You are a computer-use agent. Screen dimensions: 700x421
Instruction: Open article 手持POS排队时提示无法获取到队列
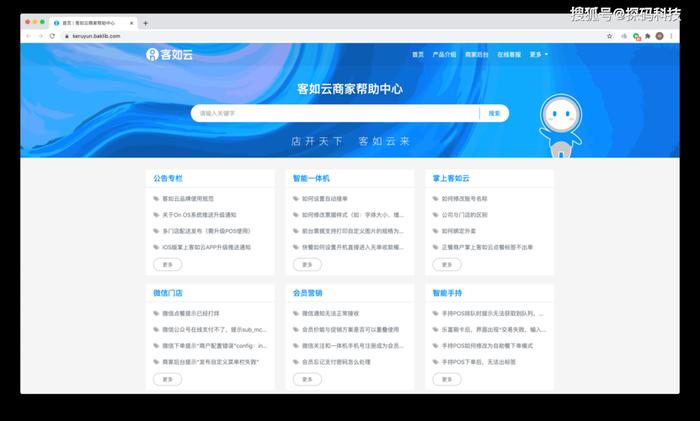coord(493,313)
